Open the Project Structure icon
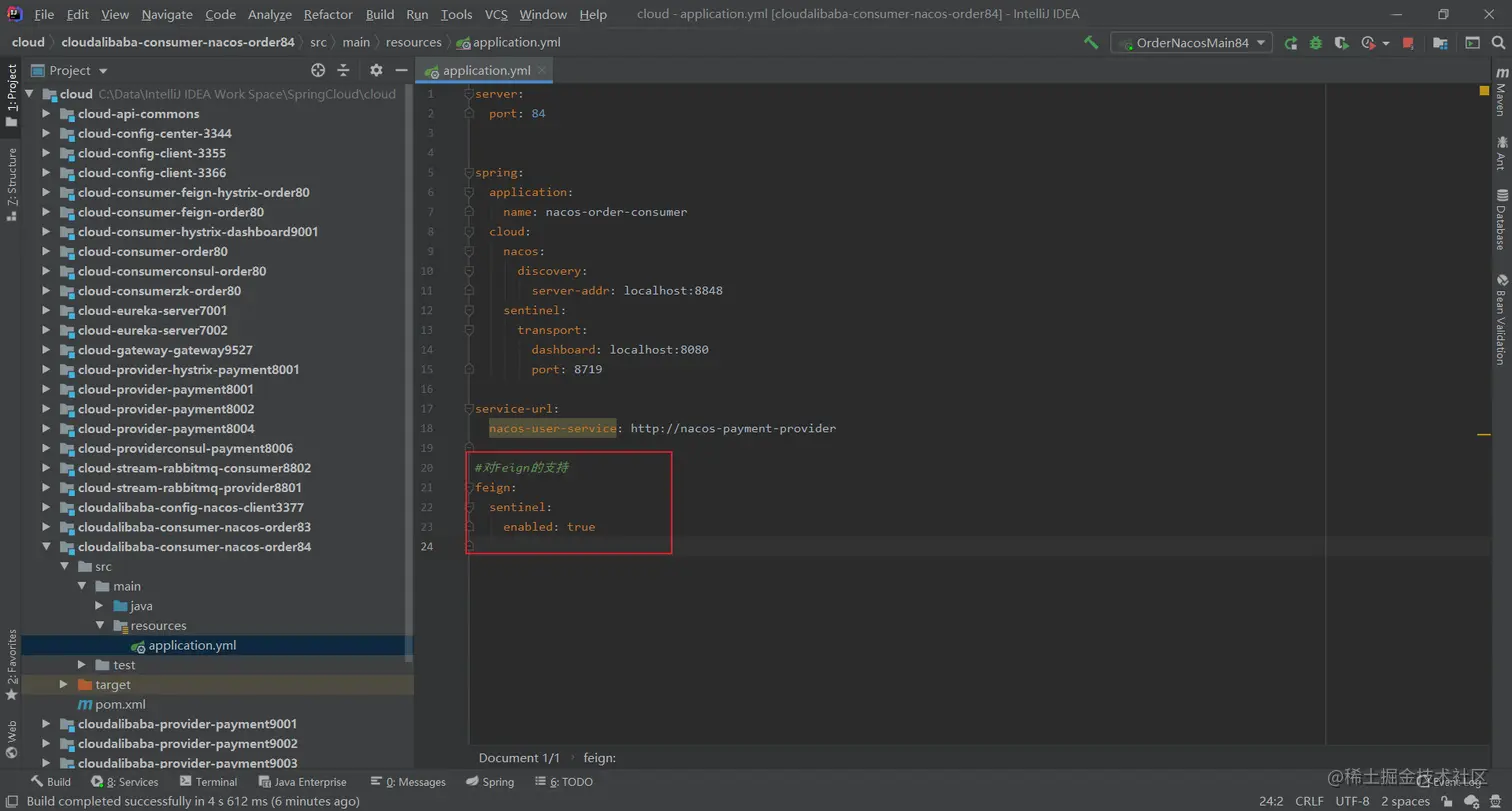1512x811 pixels. (1440, 43)
